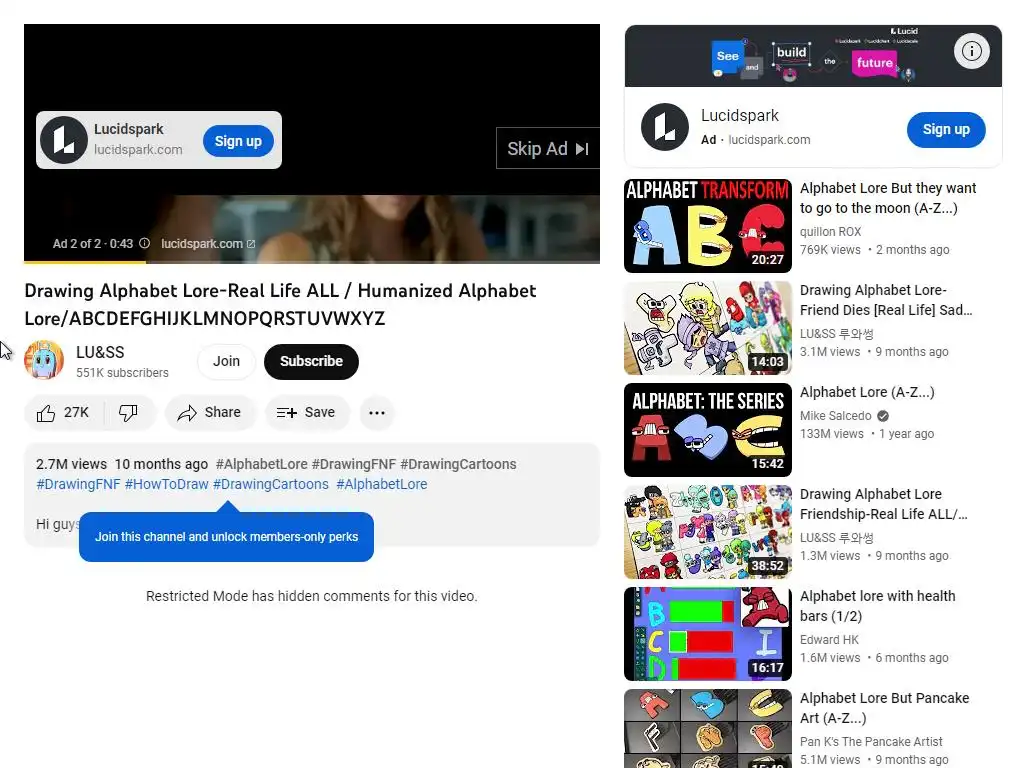The image size is (1024, 768).
Task: Open 'Alphabet Lore But they want to go to the moon'
Action: coord(888,198)
